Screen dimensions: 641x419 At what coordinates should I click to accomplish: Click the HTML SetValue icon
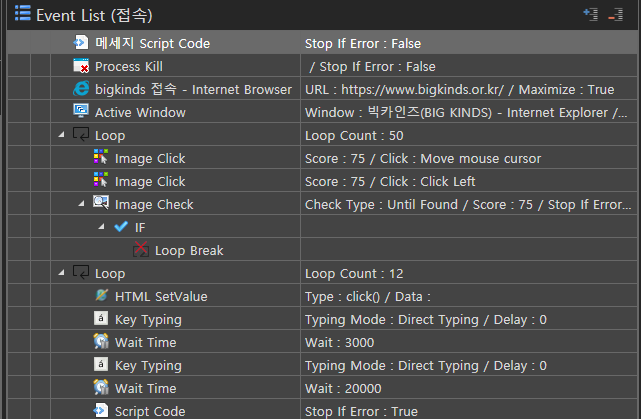point(101,295)
